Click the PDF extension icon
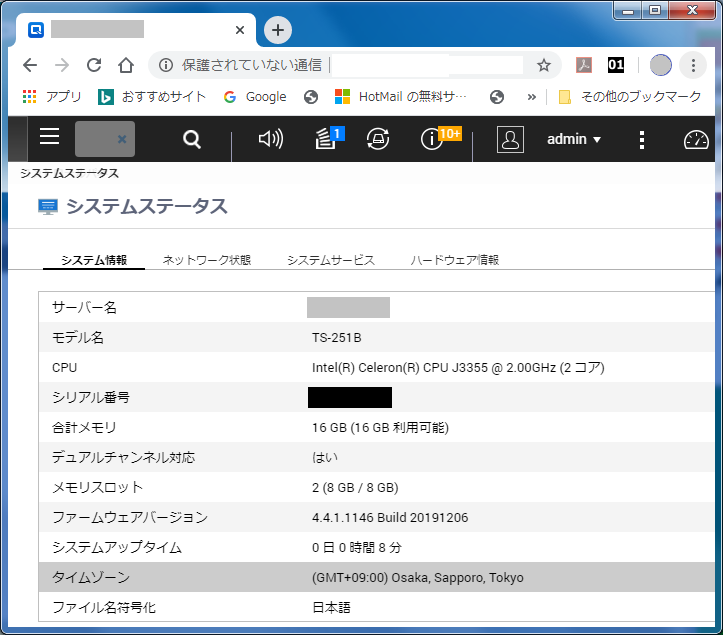 (584, 65)
